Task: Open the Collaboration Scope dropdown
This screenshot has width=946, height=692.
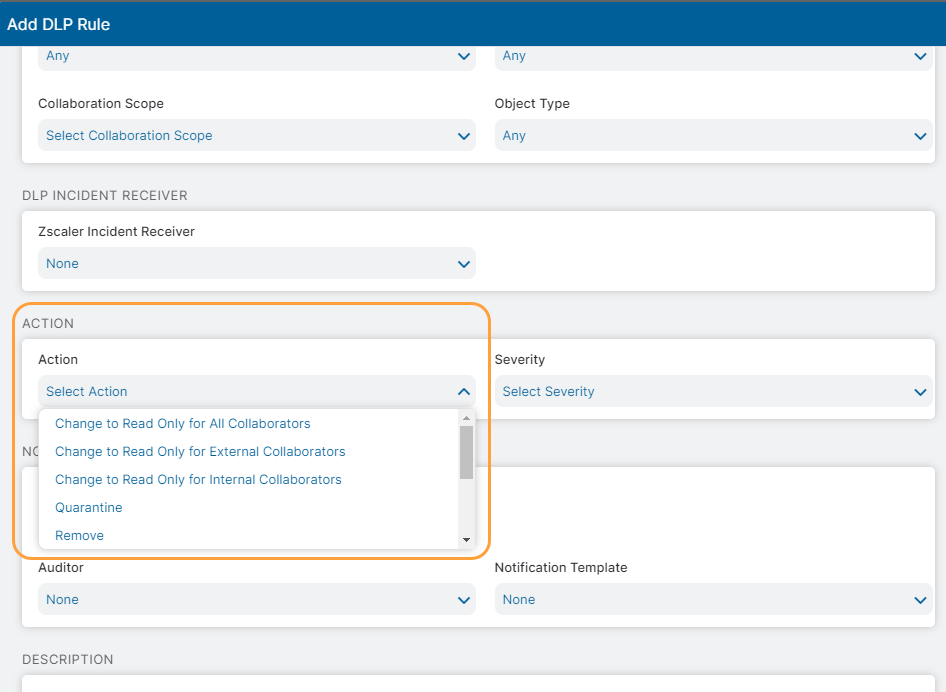Action: click(256, 136)
